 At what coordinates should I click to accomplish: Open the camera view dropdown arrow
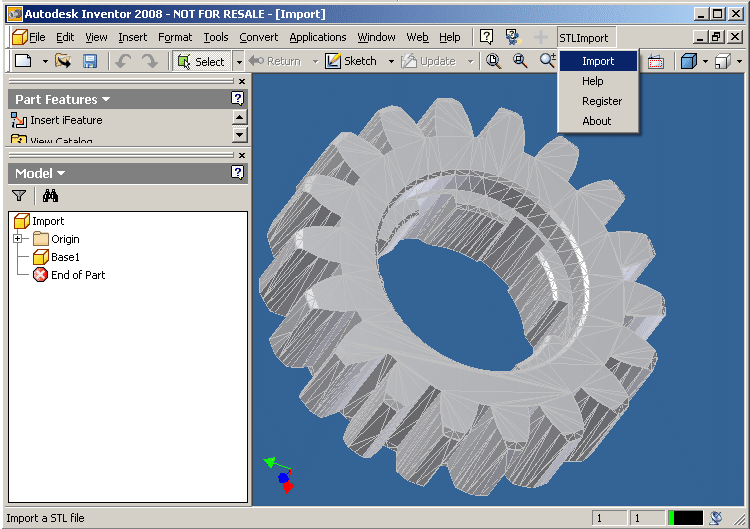(739, 61)
